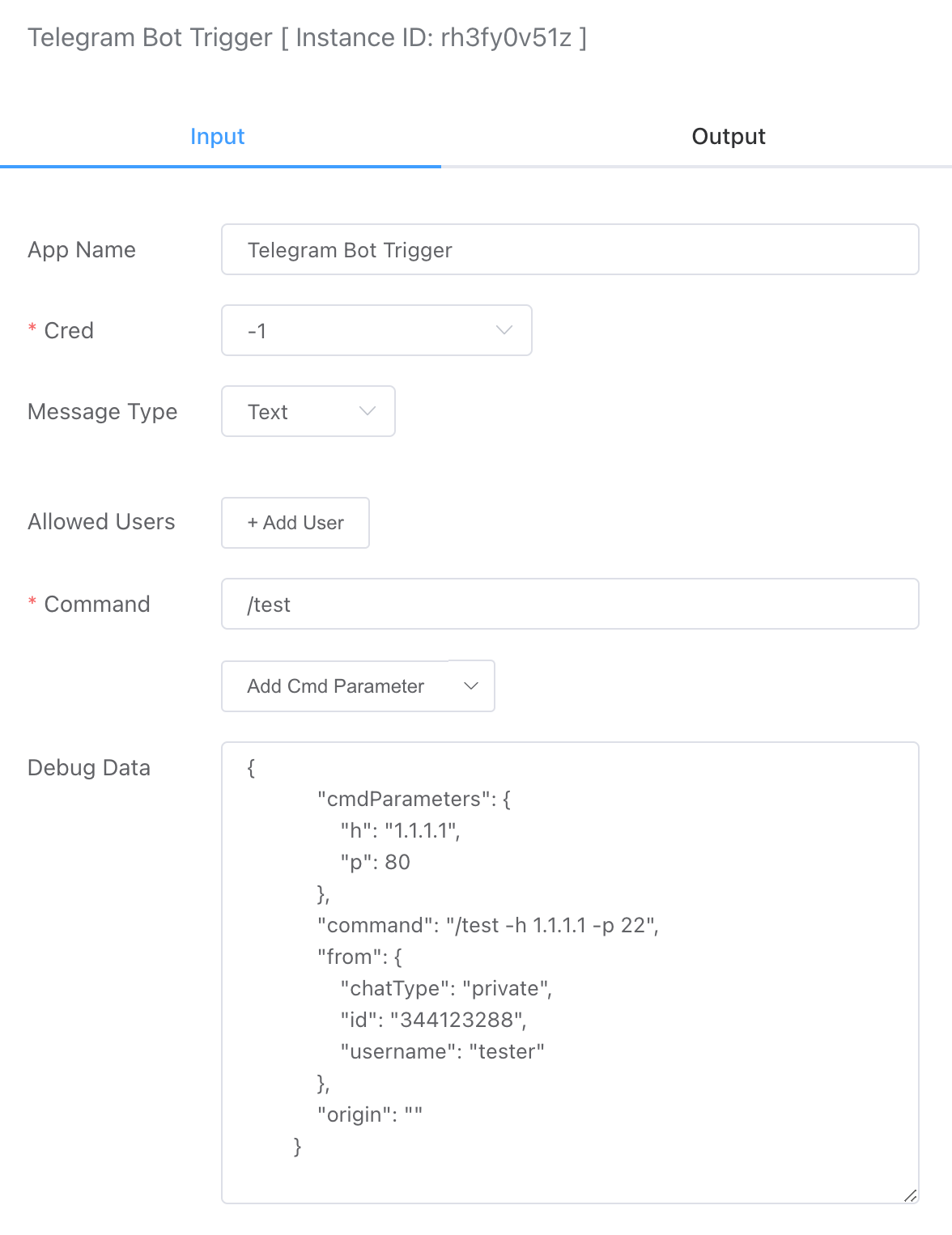Expand the arrow beside Add Cmd Parameter
The height and width of the screenshot is (1235, 952).
point(471,686)
